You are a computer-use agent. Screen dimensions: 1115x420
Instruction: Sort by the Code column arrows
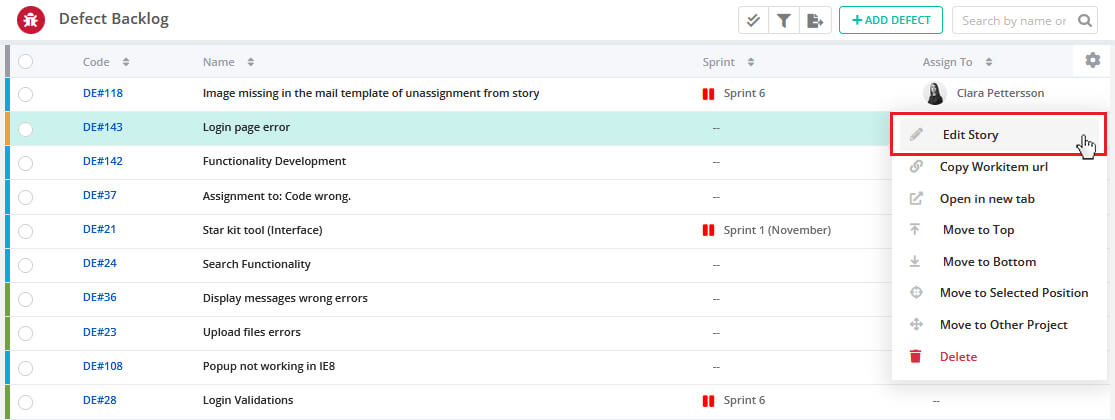[x=126, y=62]
